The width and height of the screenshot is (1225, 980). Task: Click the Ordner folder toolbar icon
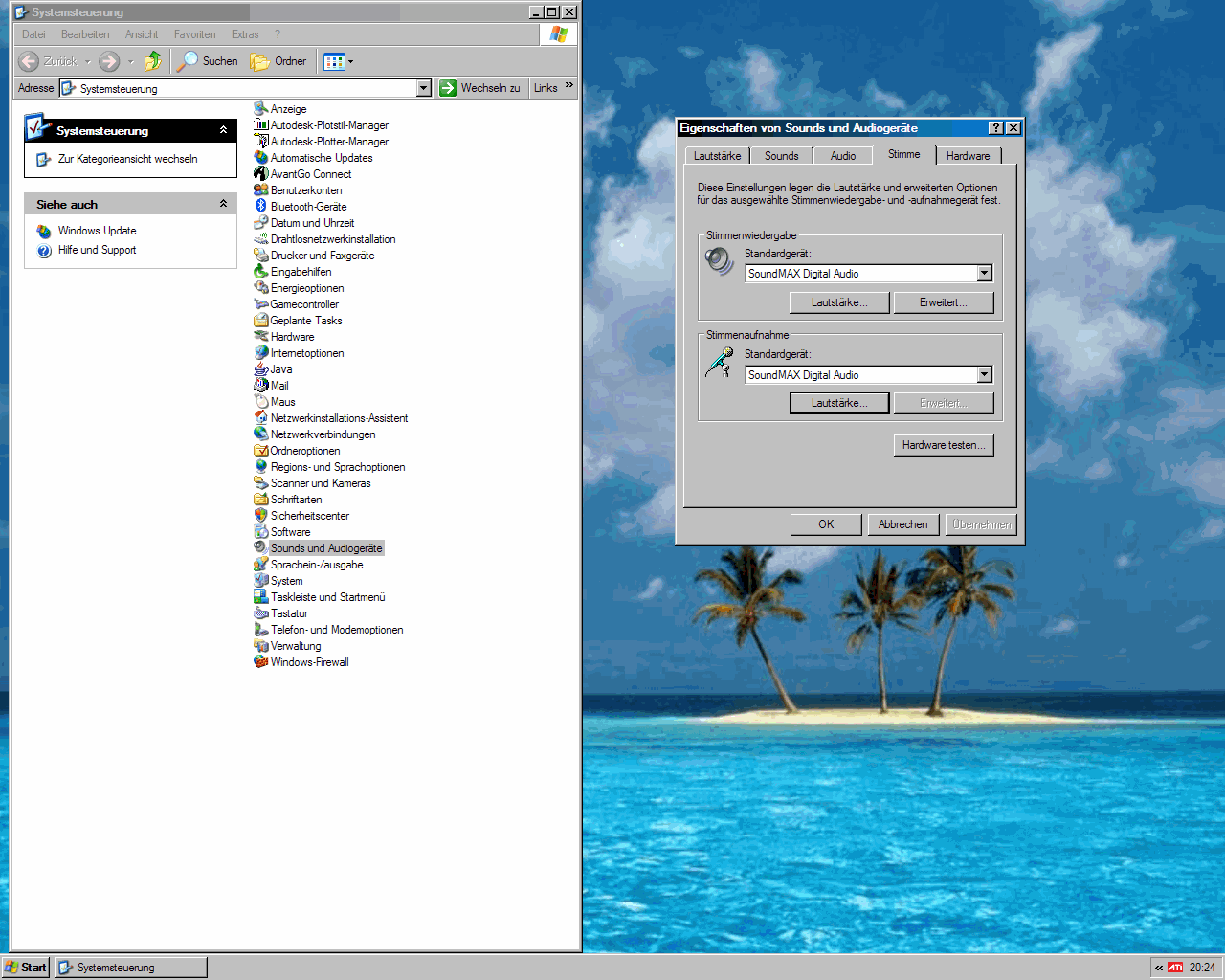259,61
